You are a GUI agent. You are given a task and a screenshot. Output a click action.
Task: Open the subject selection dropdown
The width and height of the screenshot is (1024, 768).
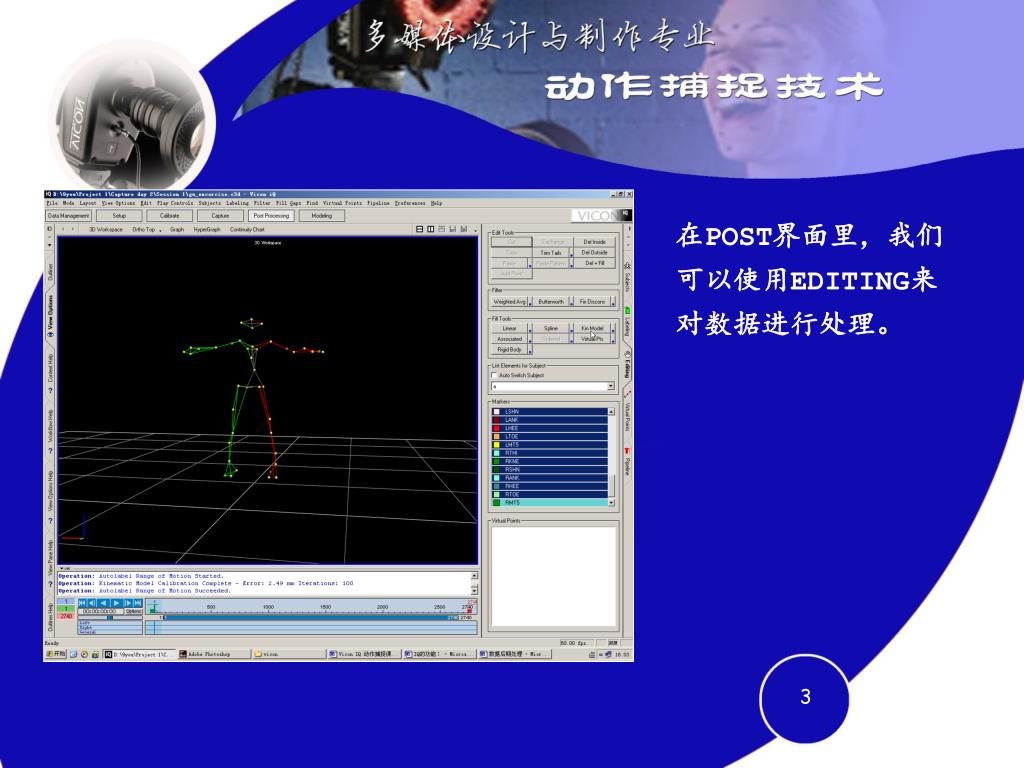pyautogui.click(x=611, y=386)
